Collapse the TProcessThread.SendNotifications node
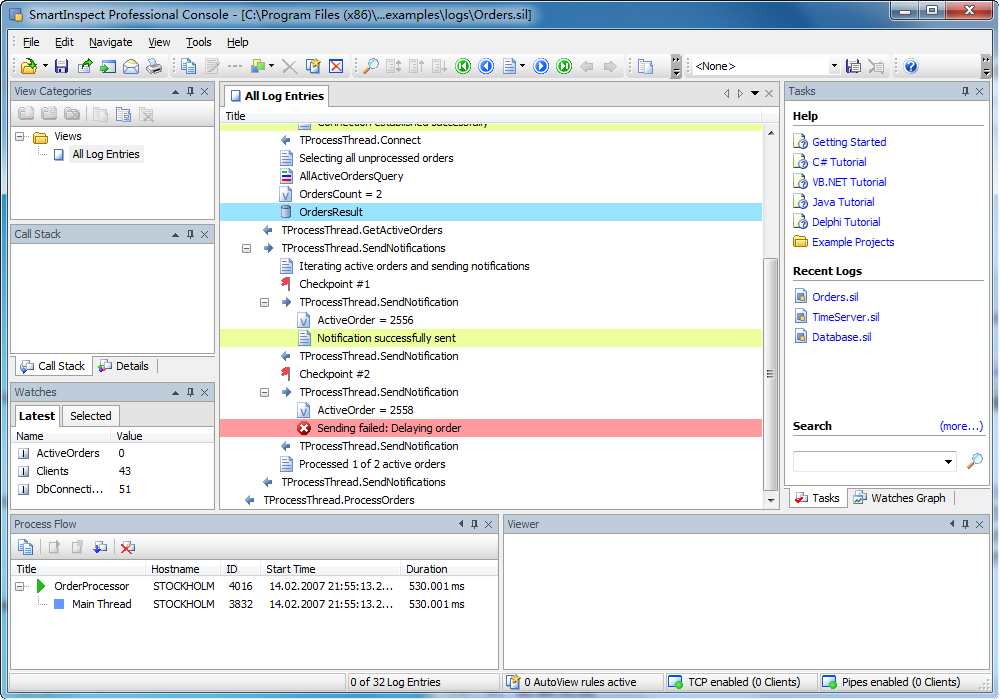Screen dimensions: 1000x700 pyautogui.click(x=246, y=248)
